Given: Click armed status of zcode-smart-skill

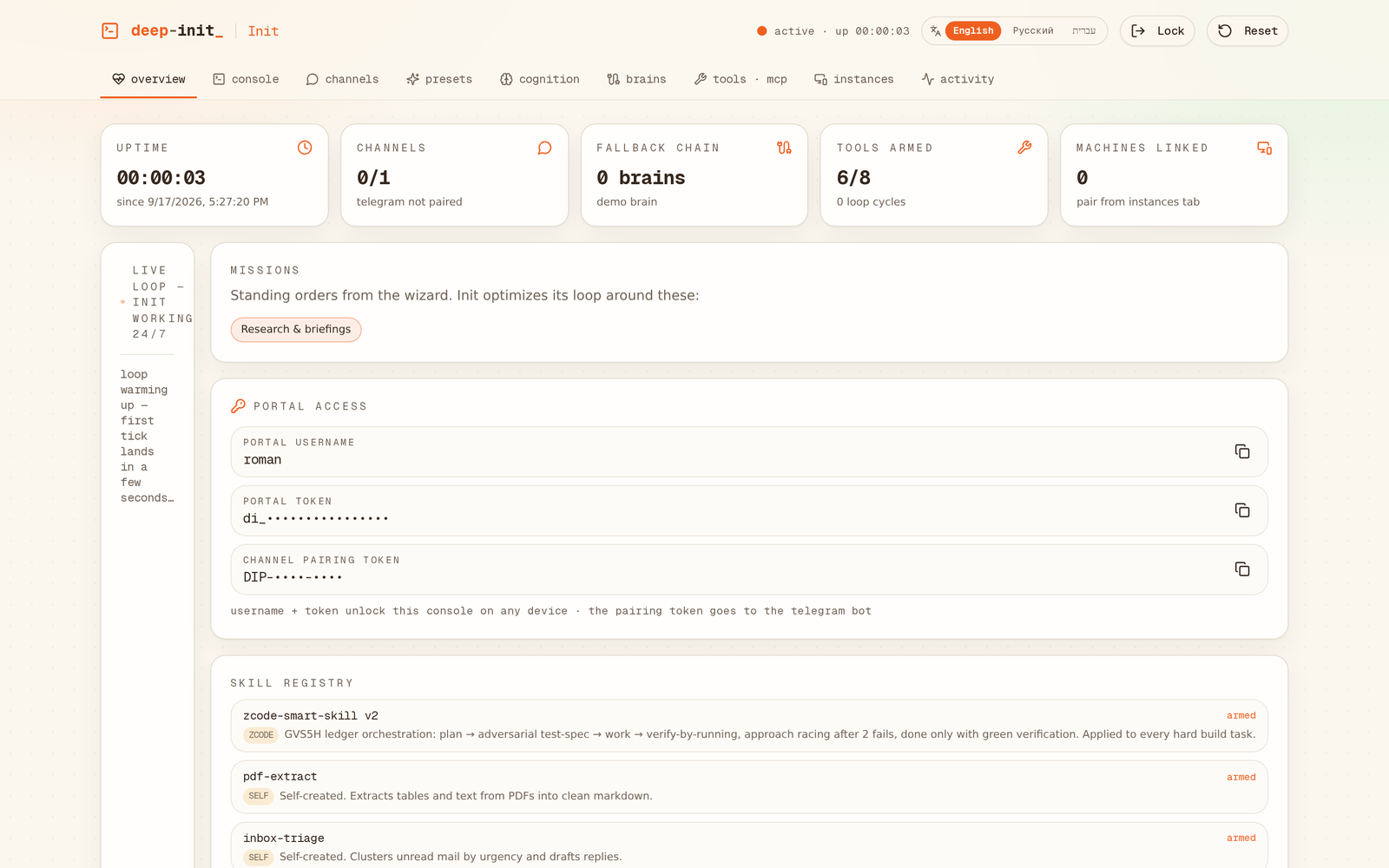Looking at the screenshot, I should pos(1241,716).
